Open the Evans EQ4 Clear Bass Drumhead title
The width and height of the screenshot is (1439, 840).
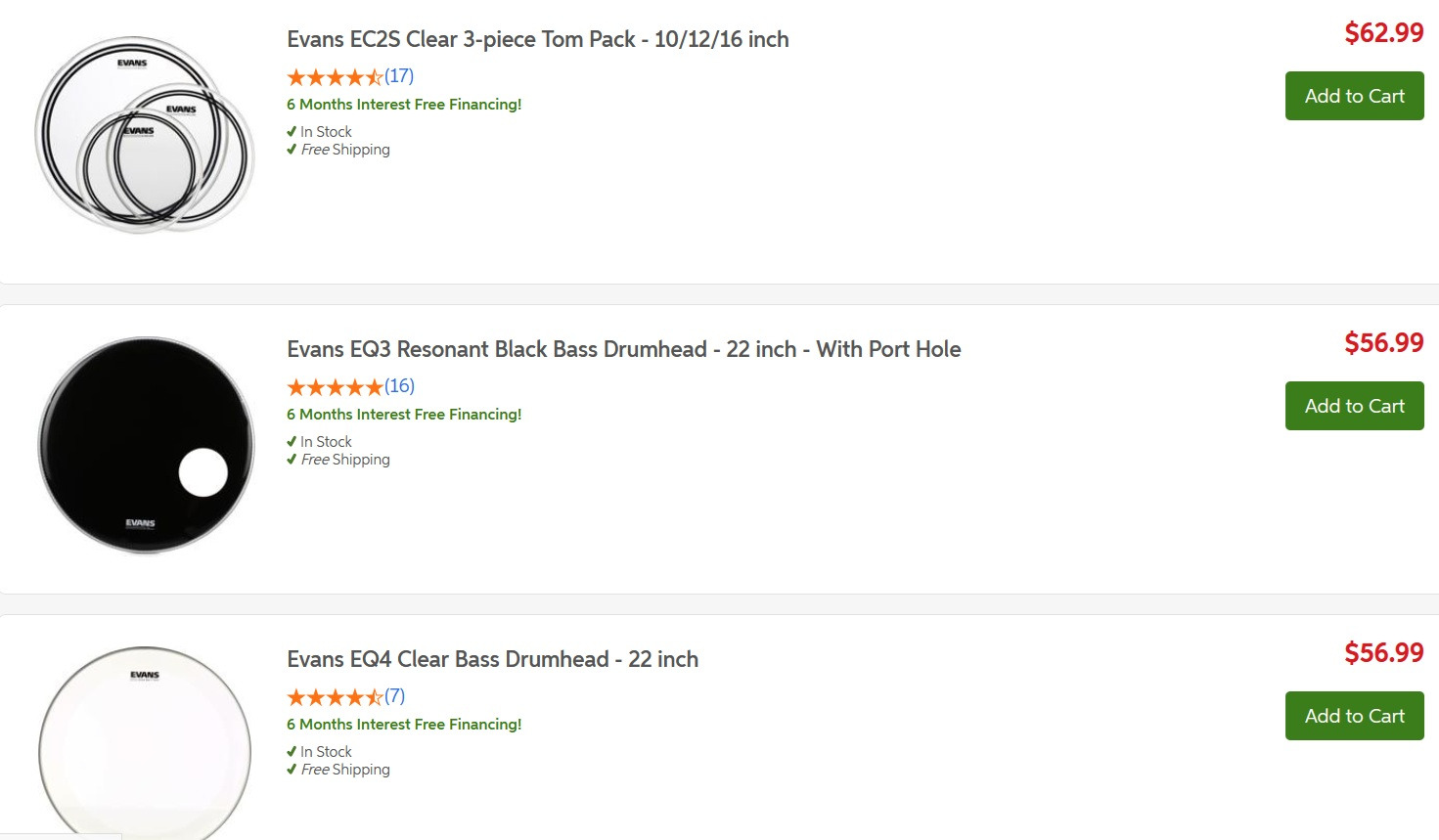click(492, 659)
